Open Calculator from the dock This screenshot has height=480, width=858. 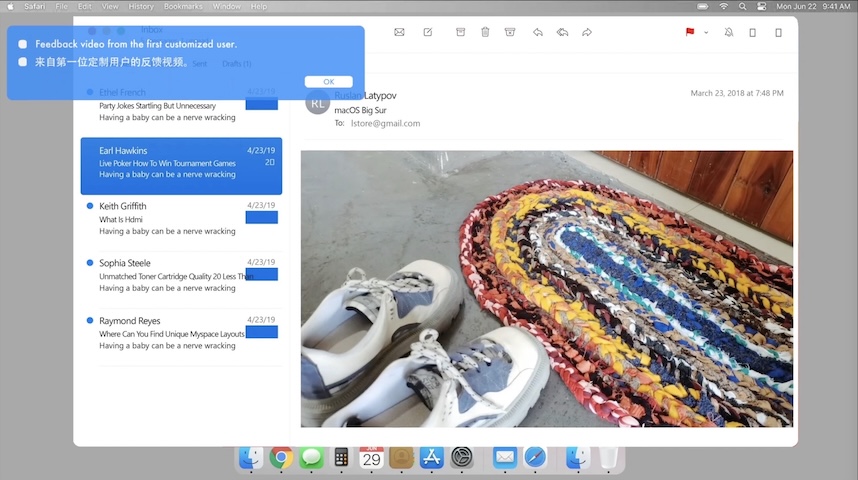[x=341, y=458]
